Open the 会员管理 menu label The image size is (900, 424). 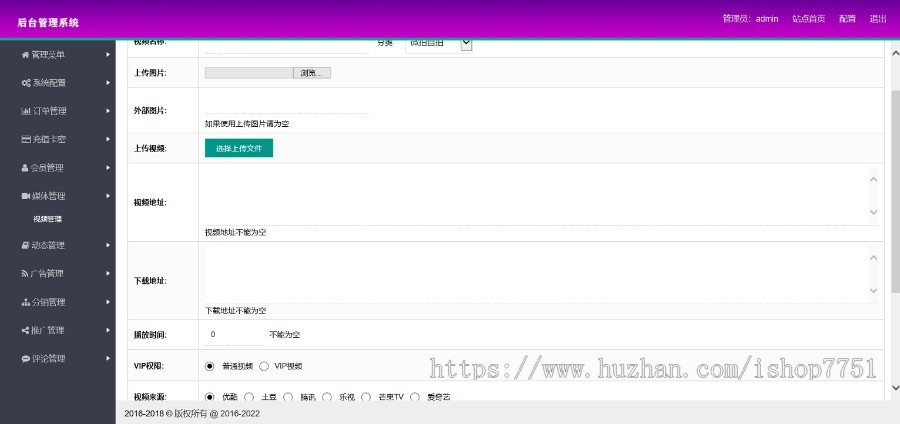47,168
